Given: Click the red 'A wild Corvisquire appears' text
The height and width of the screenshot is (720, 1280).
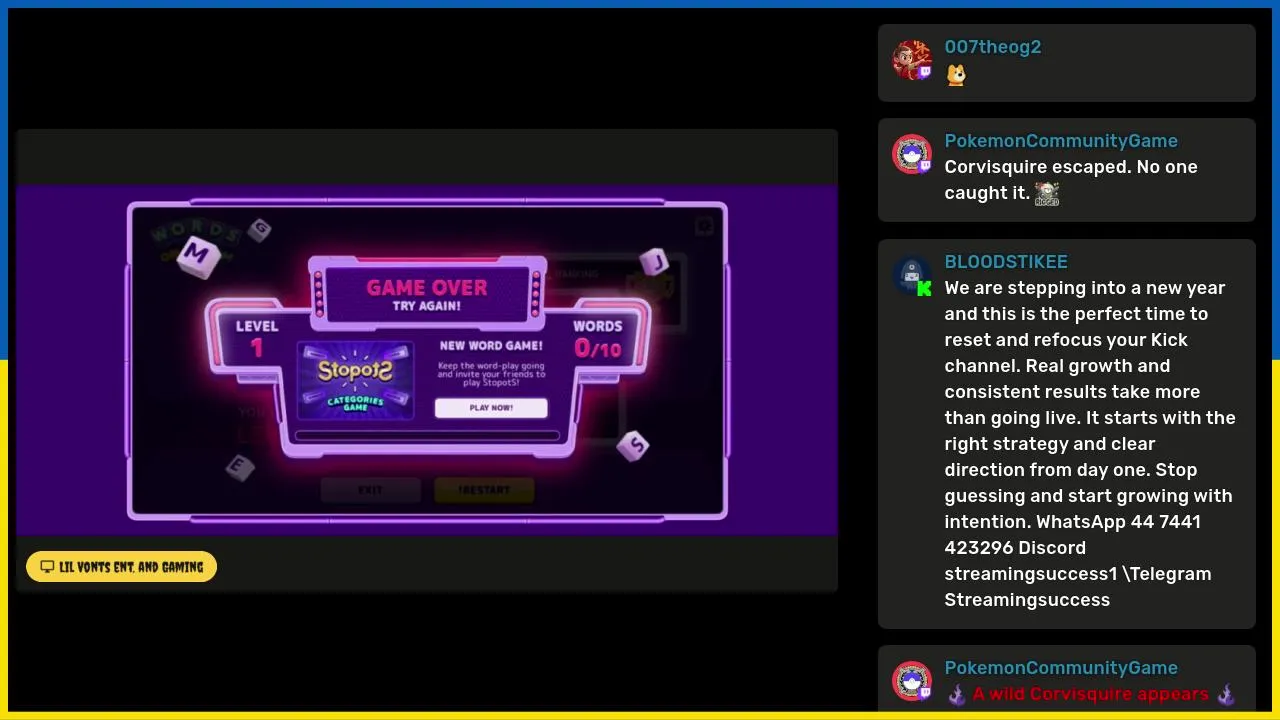Looking at the screenshot, I should click(x=1090, y=694).
